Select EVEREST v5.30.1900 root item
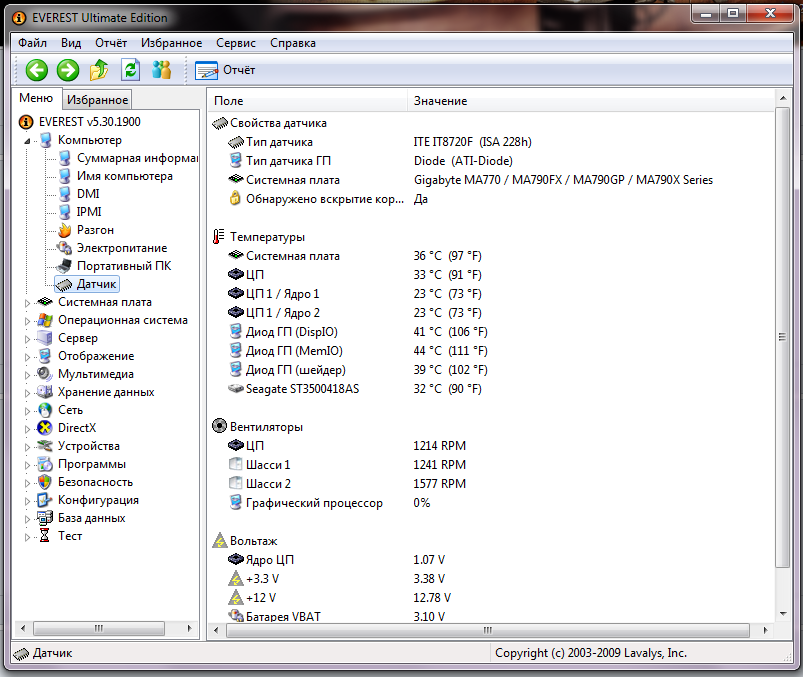 (x=90, y=122)
